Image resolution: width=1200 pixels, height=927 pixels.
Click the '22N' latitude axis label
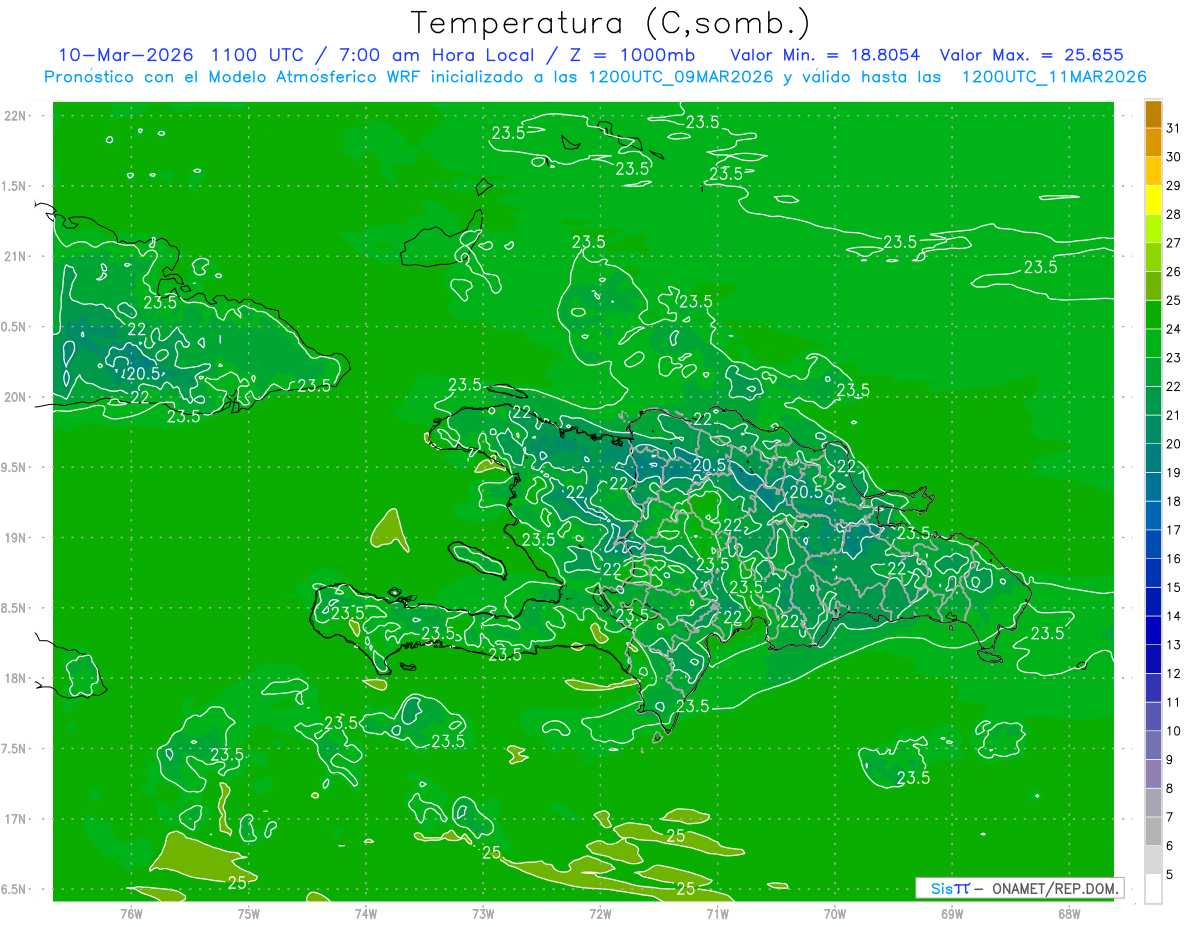tap(16, 115)
